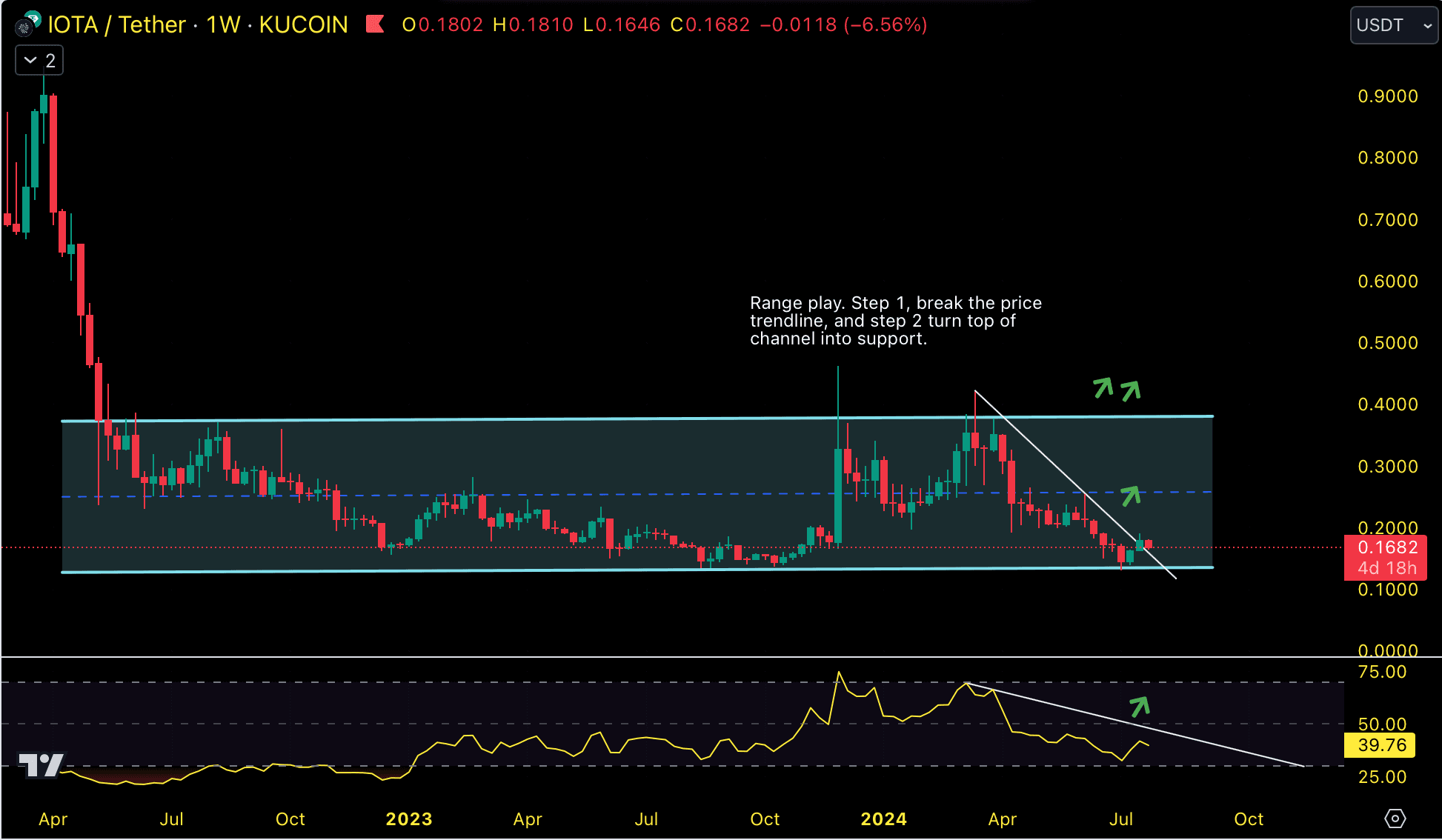Click the 0.3000 price axis label
The image size is (1442, 840).
click(1388, 467)
